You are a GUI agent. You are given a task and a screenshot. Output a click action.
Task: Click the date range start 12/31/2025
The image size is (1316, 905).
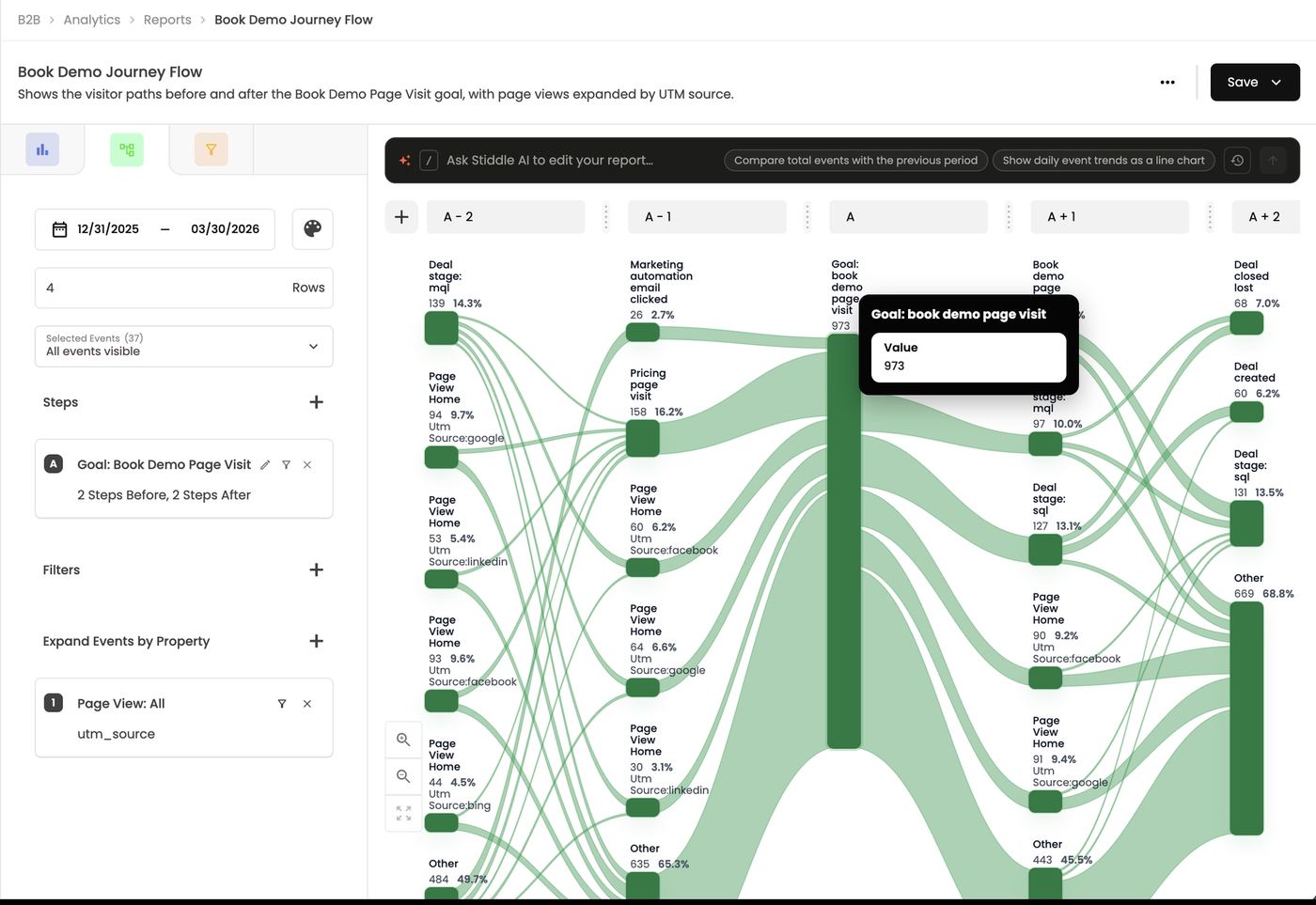point(108,229)
